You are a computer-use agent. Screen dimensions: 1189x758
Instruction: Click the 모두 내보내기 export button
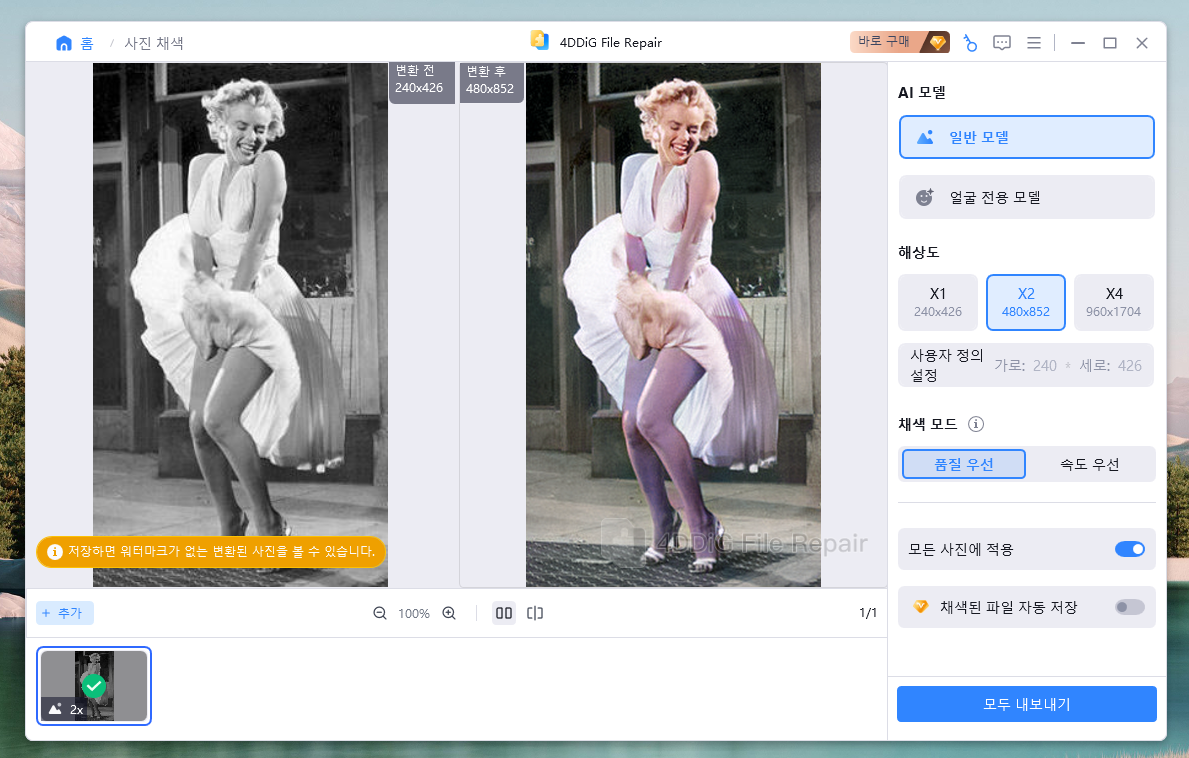click(x=1027, y=704)
